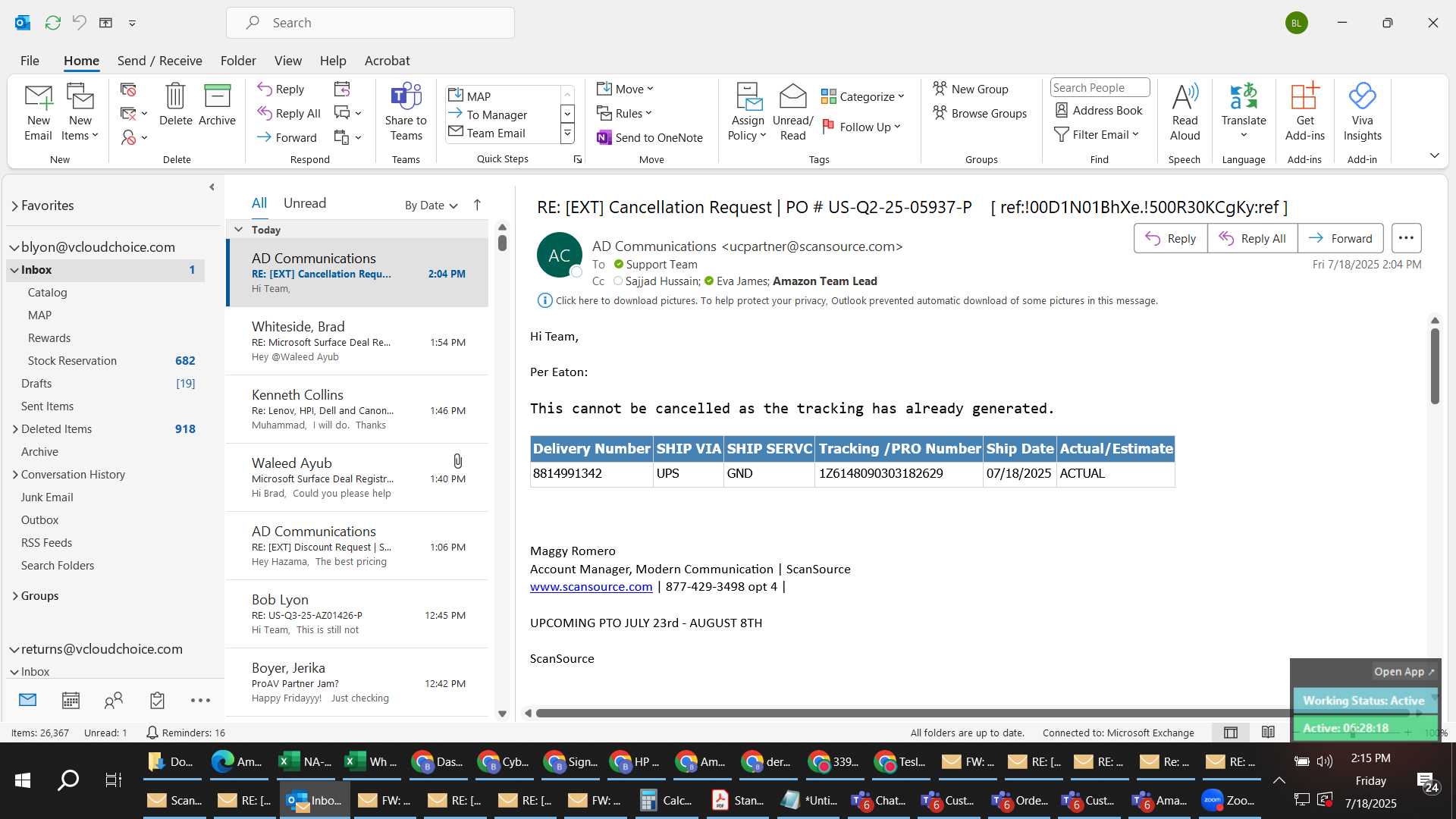Open the Help tab
Viewport: 1456px width, 819px height.
332,61
